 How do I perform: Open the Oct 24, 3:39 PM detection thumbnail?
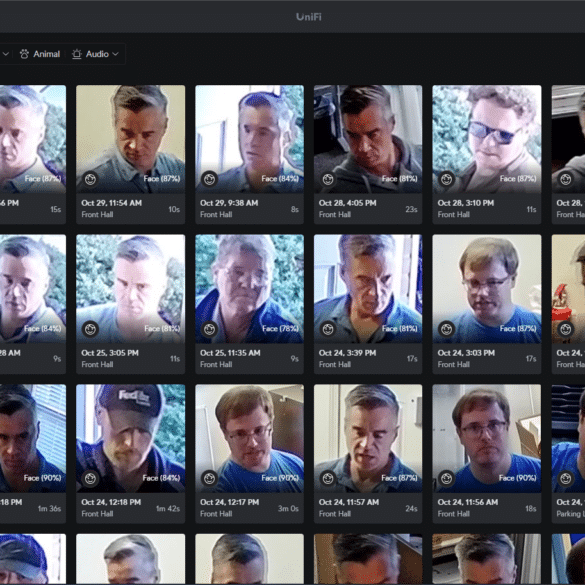pyautogui.click(x=368, y=289)
